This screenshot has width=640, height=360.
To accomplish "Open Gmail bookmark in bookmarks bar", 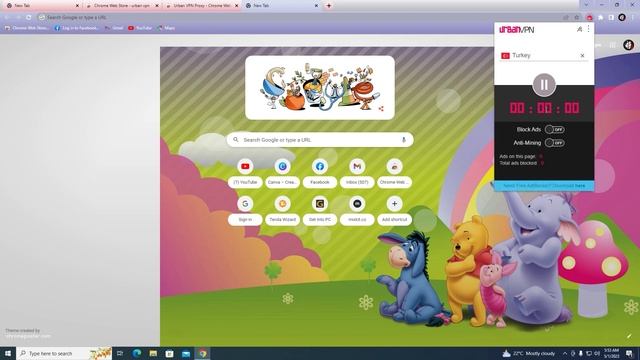I will (x=114, y=28).
